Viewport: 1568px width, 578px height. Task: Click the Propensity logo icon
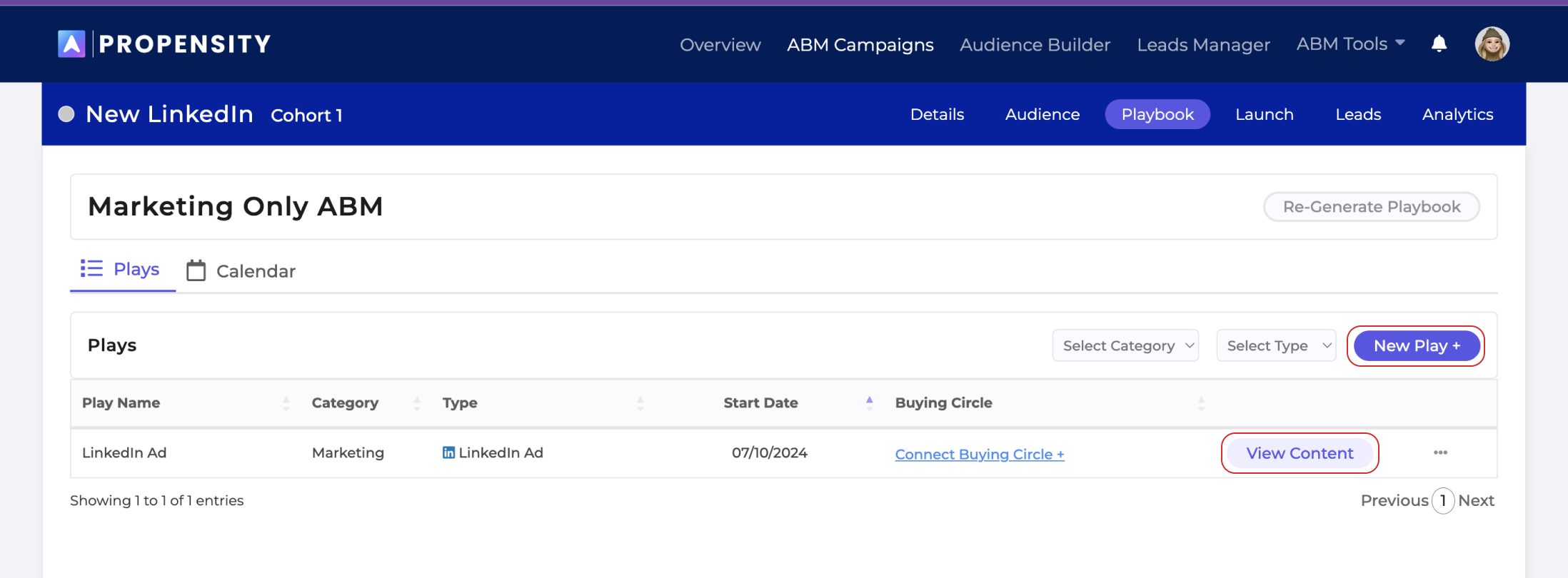pyautogui.click(x=71, y=44)
